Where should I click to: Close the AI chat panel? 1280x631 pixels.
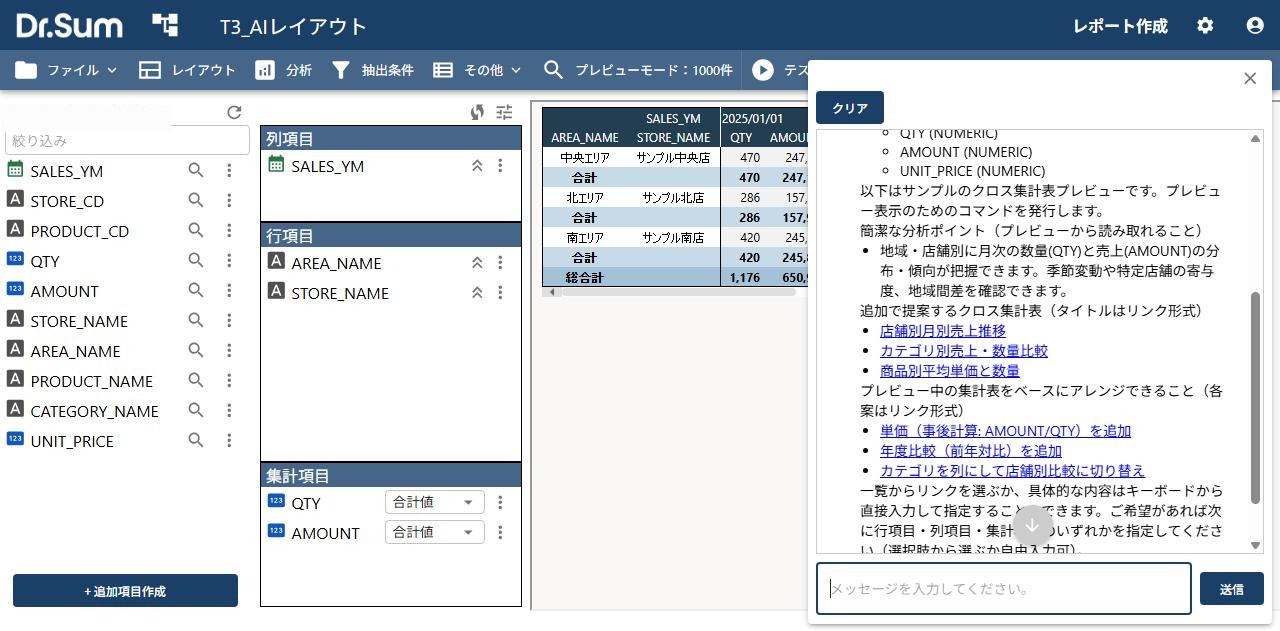[x=1250, y=78]
